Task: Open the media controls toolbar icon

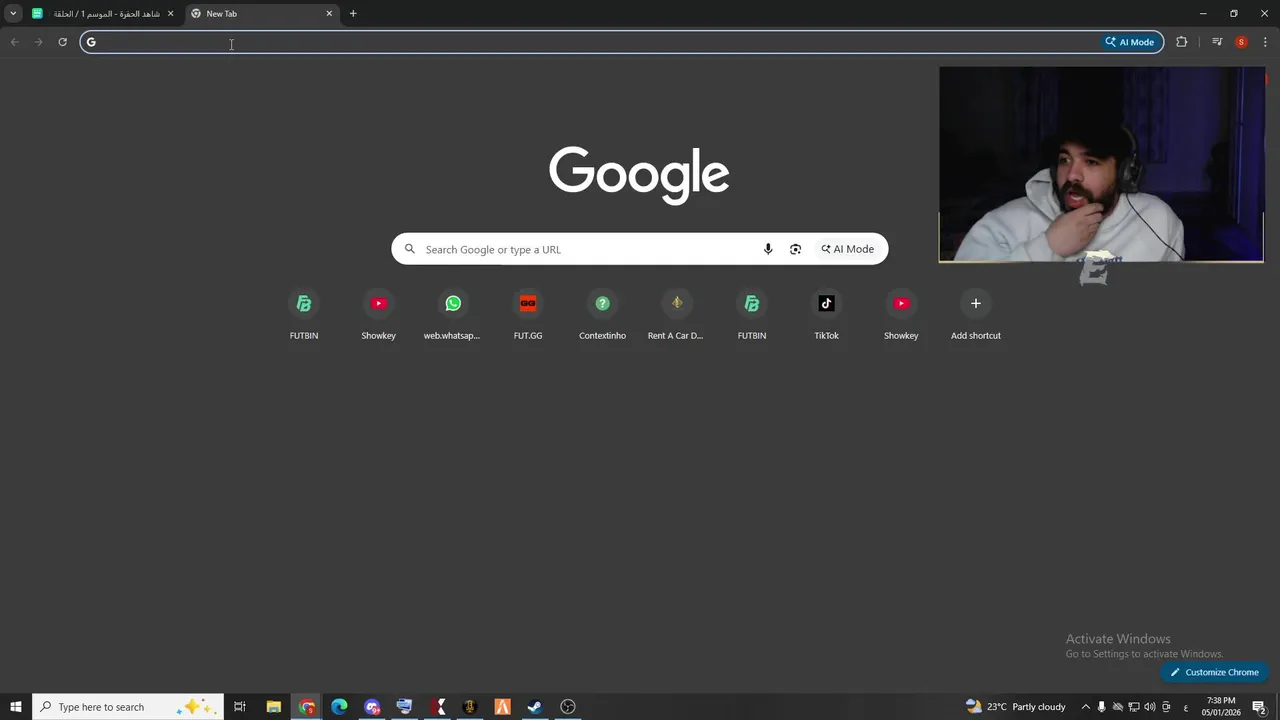Action: 1217,42
